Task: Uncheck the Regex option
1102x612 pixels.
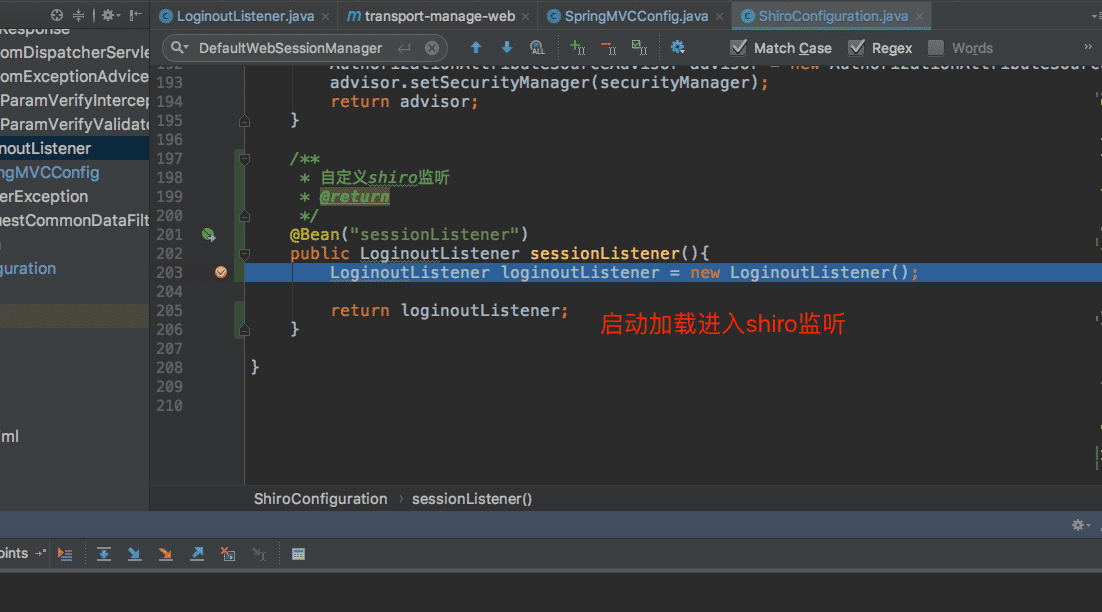Action: (x=856, y=47)
